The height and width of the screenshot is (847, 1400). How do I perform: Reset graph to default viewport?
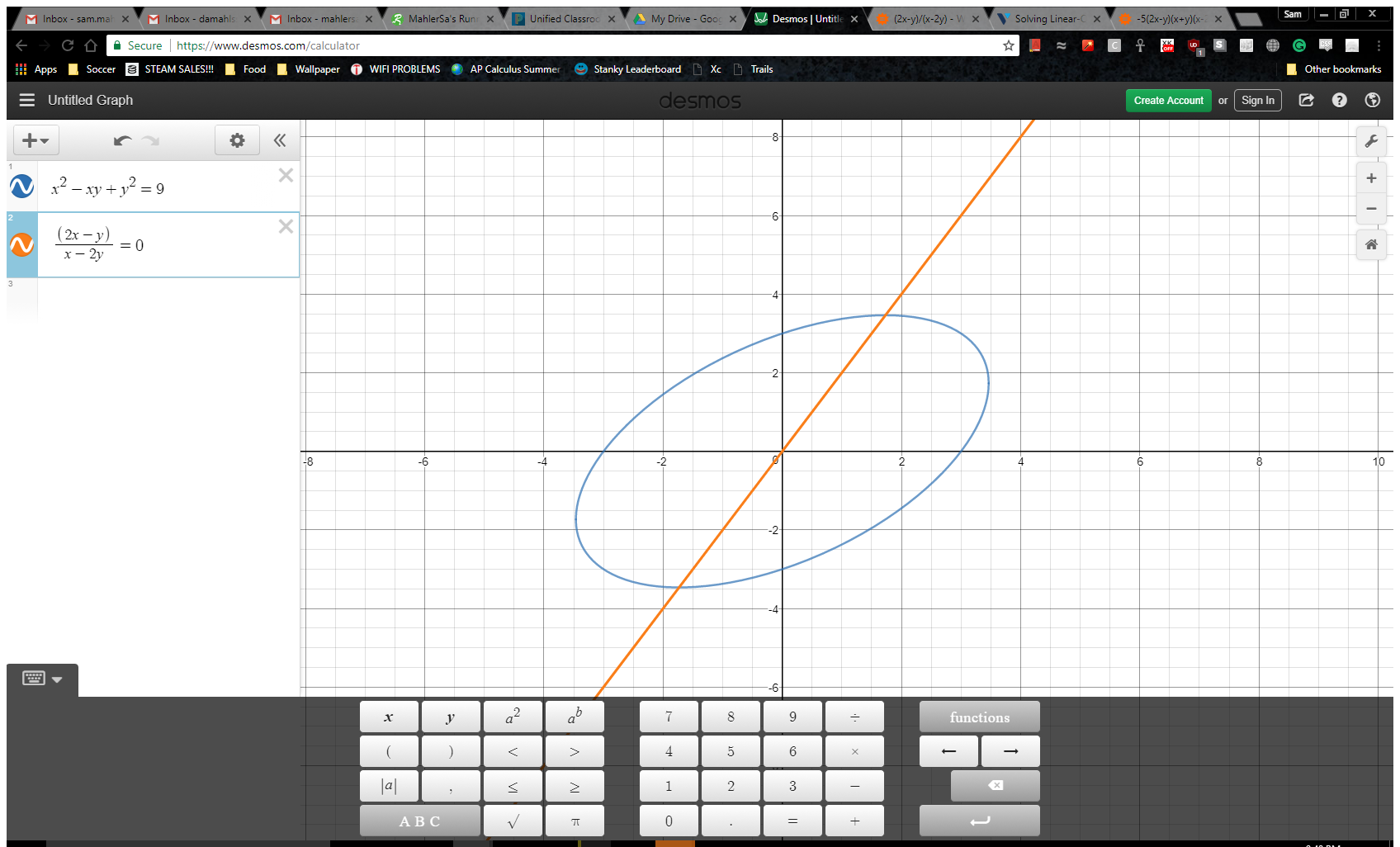1371,244
